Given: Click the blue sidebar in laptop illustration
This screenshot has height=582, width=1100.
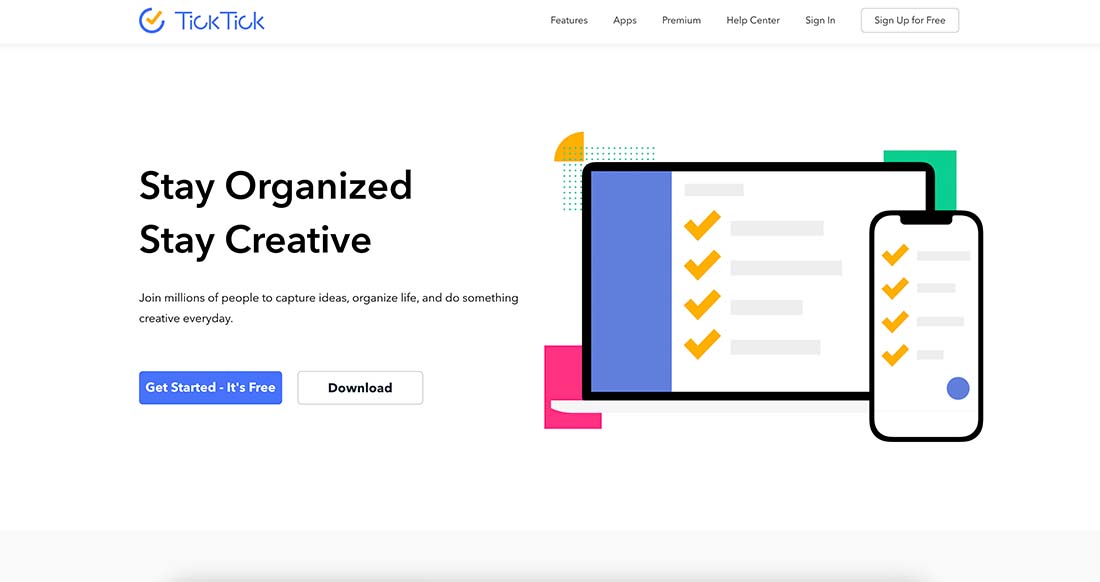Looking at the screenshot, I should click(631, 281).
